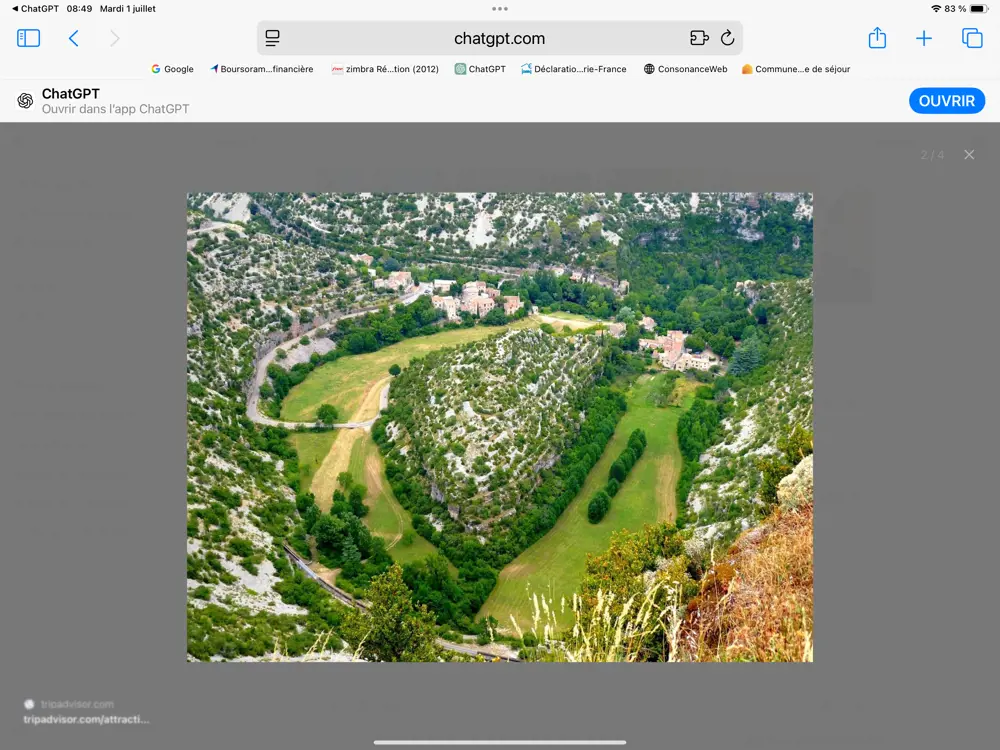Close the image lightbox viewer
Viewport: 1000px width, 750px height.
(969, 155)
